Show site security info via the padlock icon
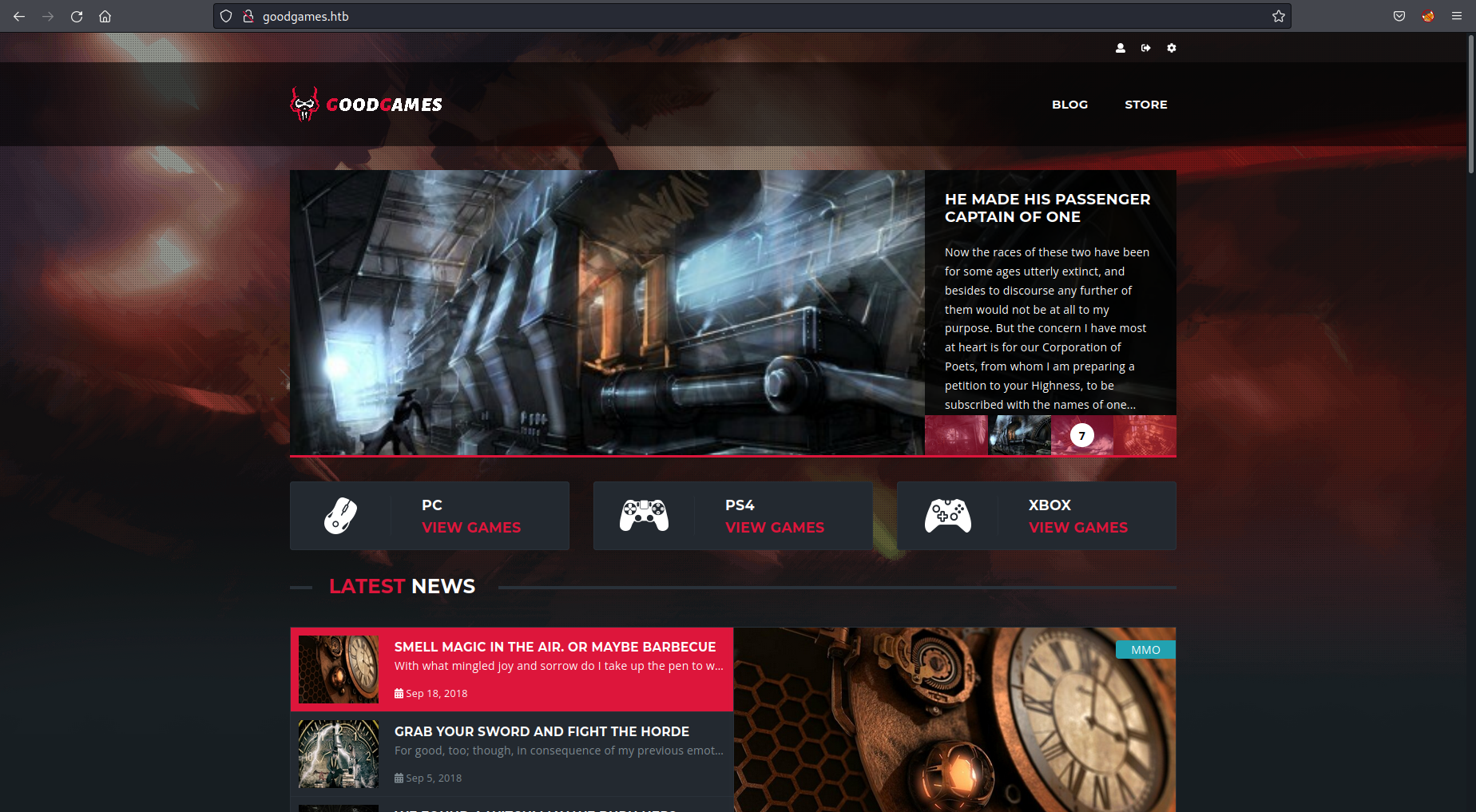1476x812 pixels. pos(248,16)
